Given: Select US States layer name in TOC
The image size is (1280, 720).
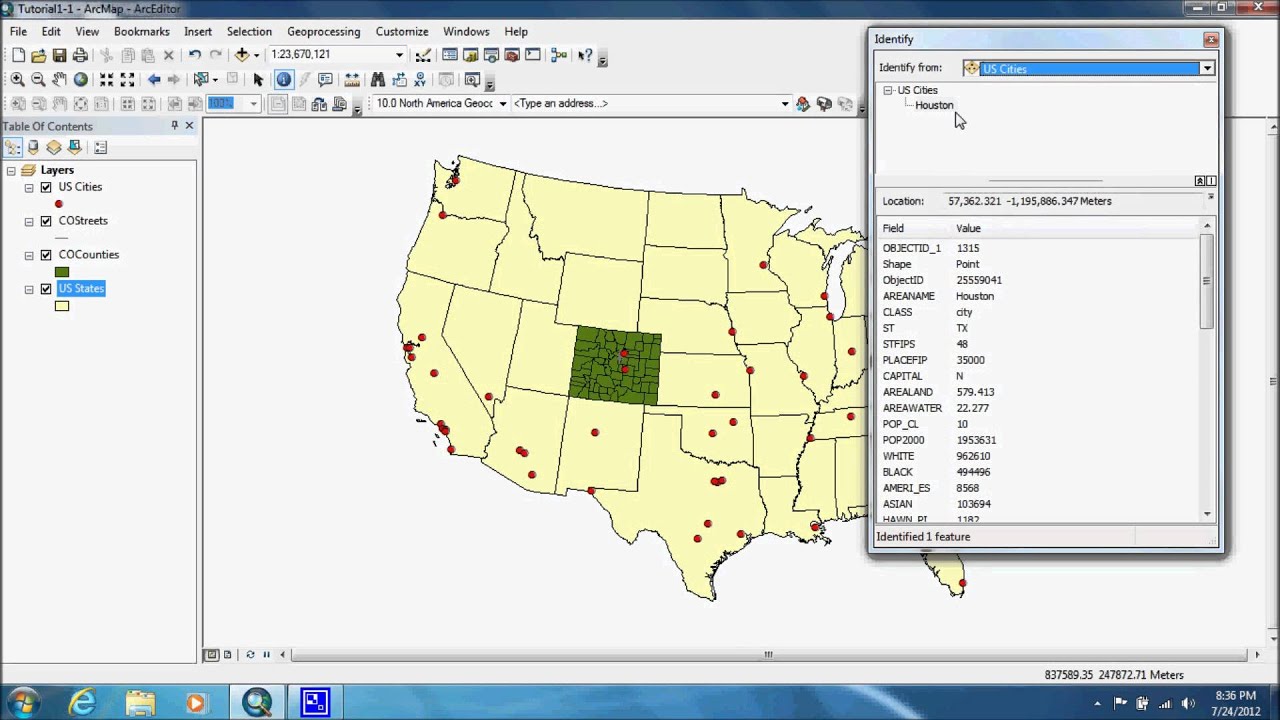Looking at the screenshot, I should click(x=81, y=289).
